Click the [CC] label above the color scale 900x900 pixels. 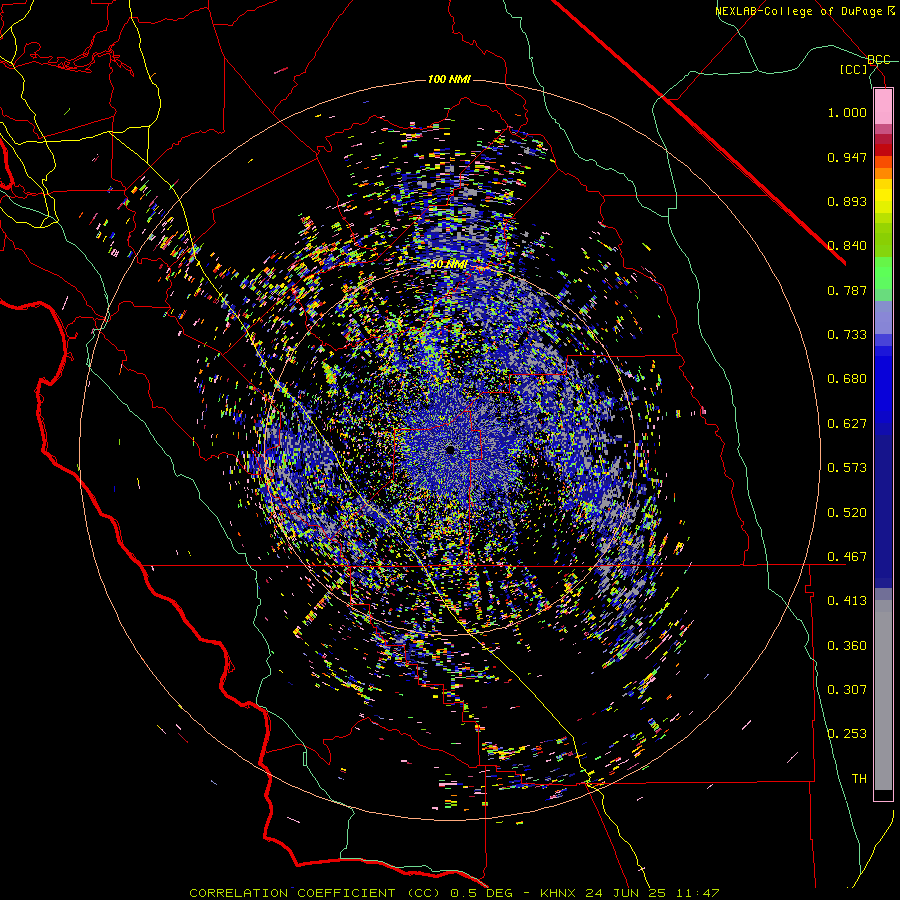click(854, 69)
